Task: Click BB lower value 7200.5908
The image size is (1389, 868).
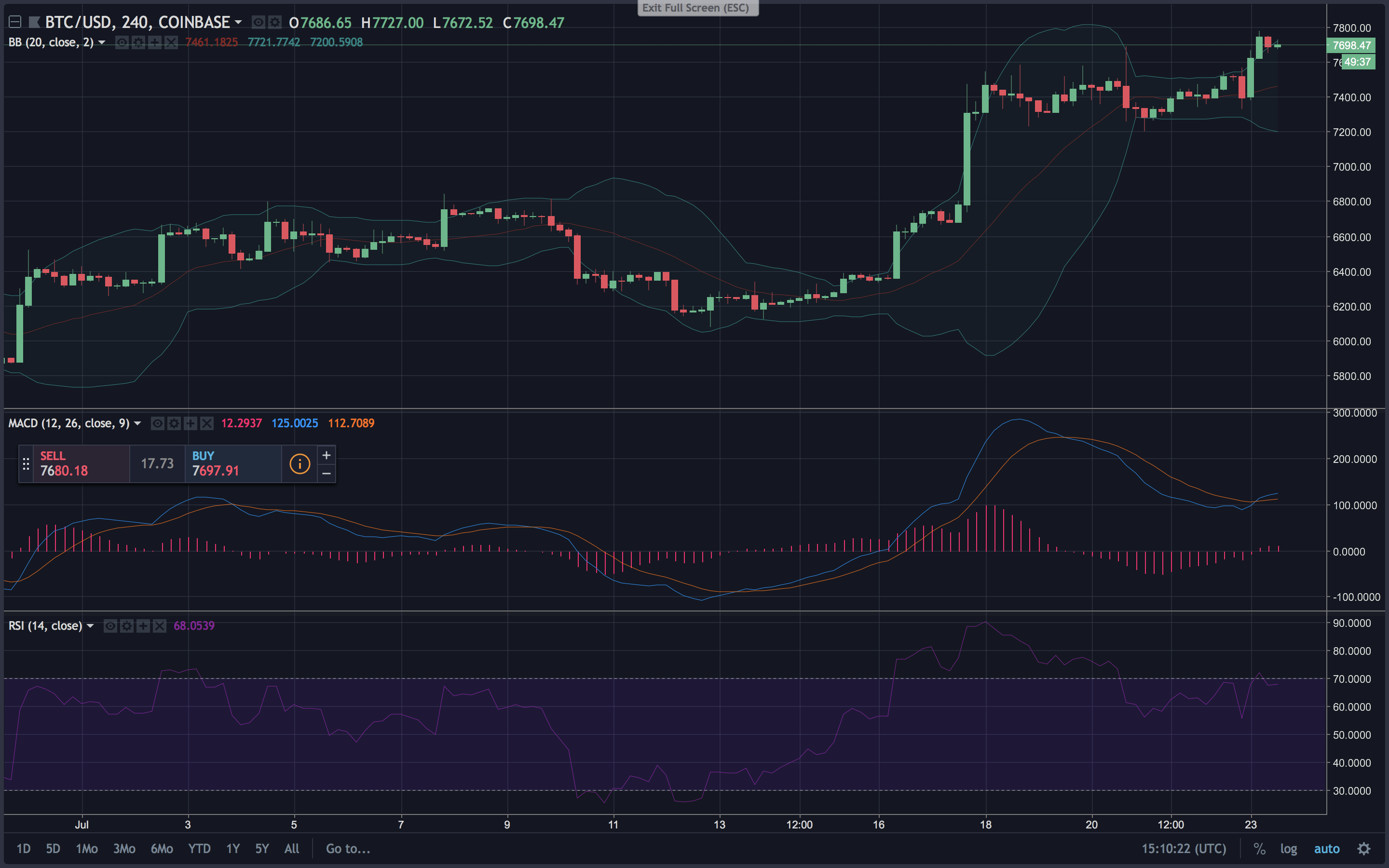Action: coord(336,42)
